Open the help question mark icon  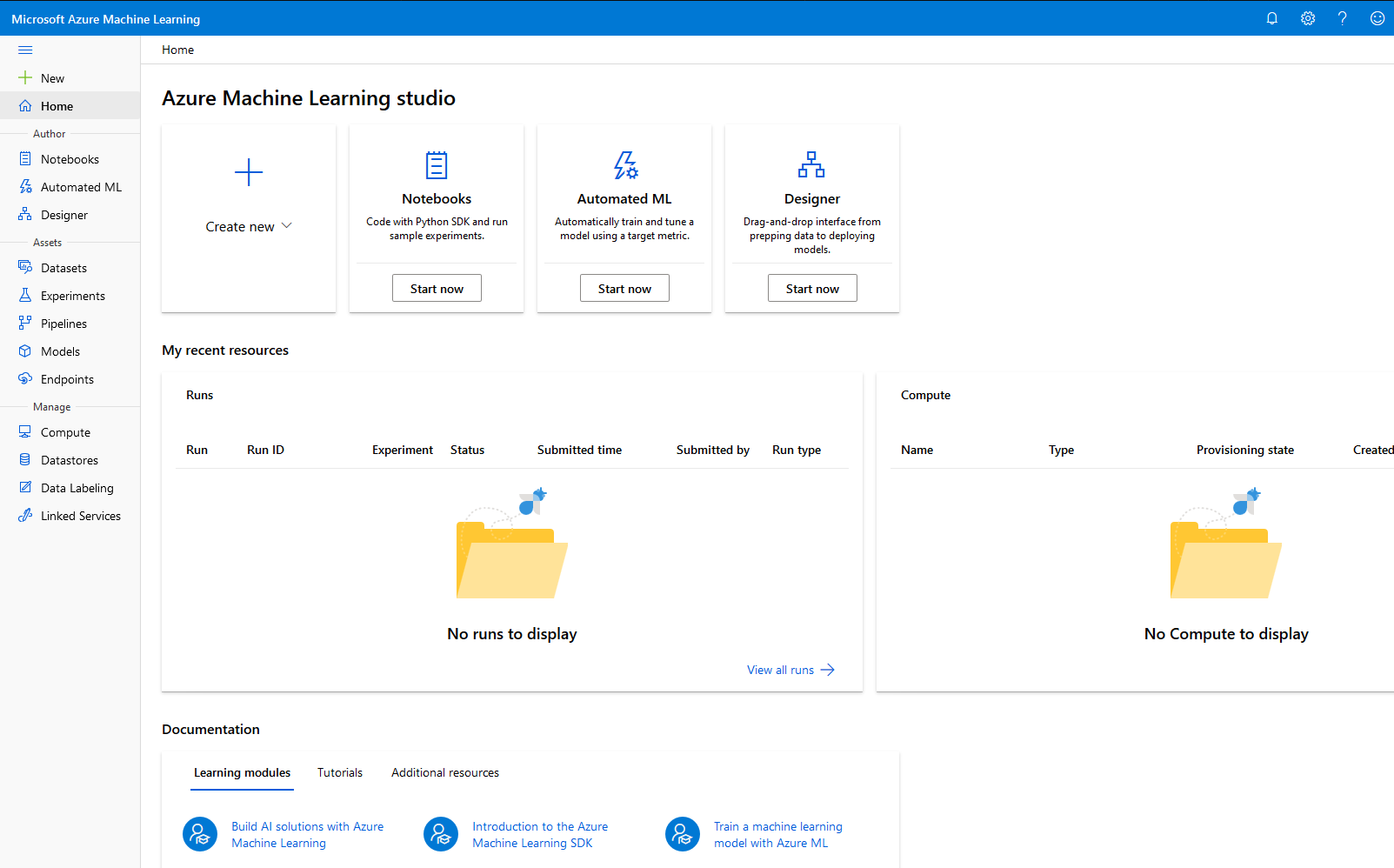pos(1343,18)
